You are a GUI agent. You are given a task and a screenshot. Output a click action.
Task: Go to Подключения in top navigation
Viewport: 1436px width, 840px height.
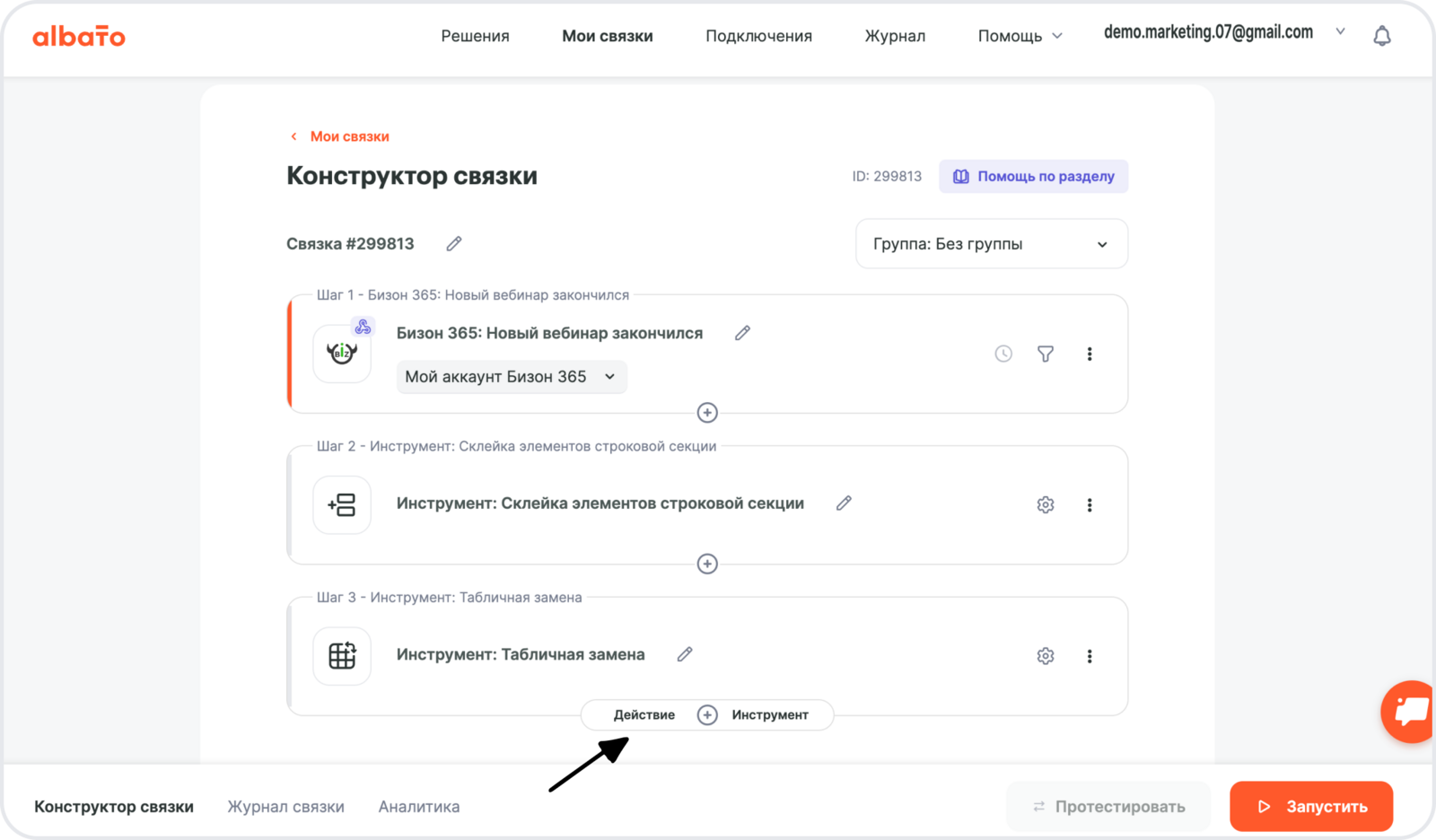coord(758,36)
